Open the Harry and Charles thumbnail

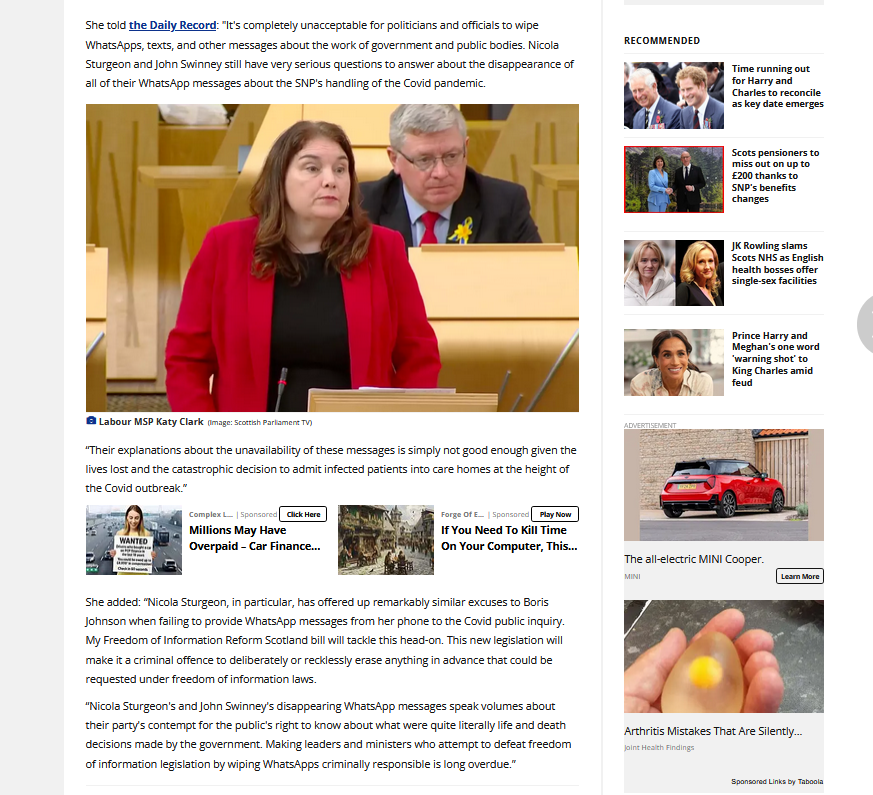674,95
